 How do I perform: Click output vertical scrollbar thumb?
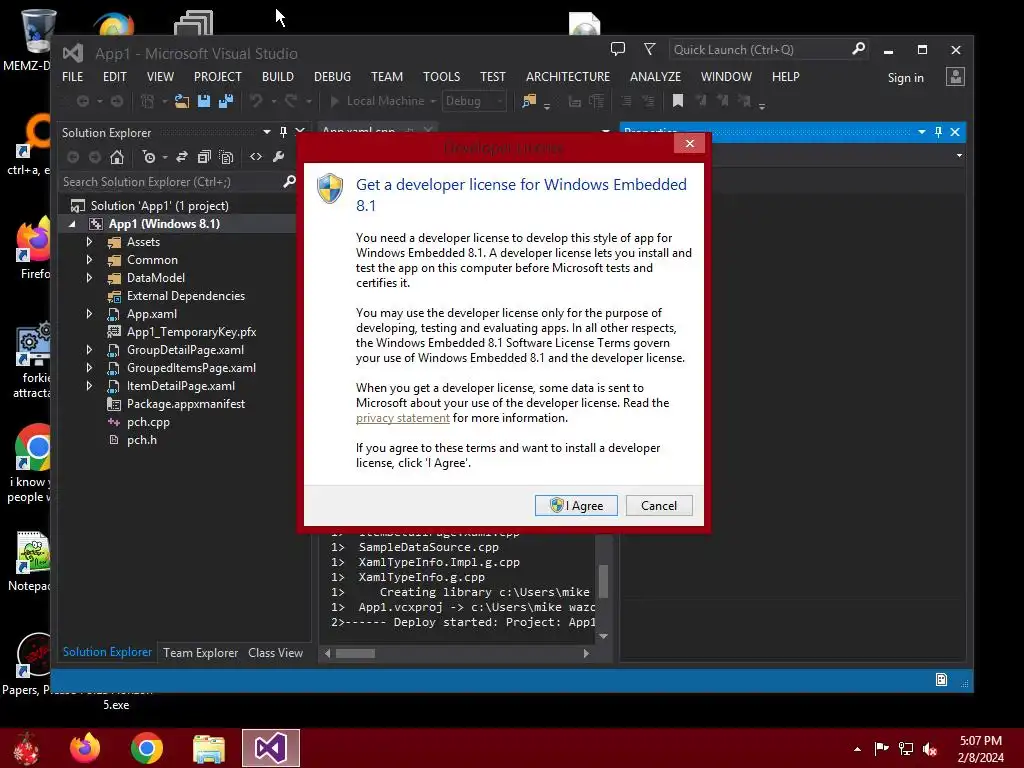tap(603, 581)
